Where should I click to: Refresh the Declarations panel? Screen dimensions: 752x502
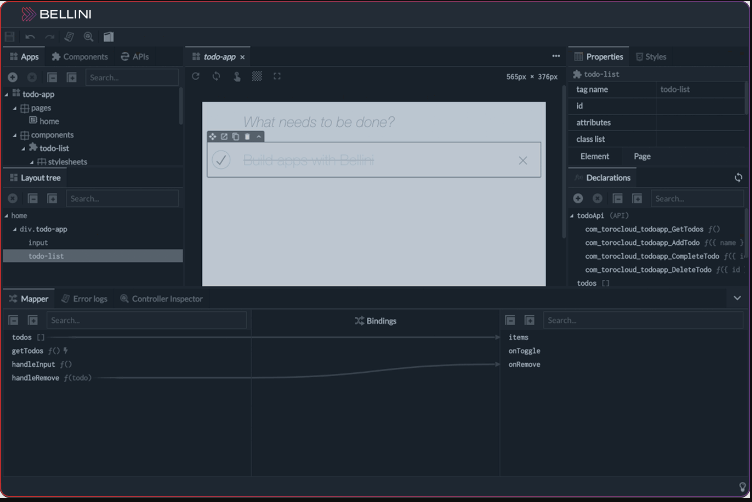pyautogui.click(x=738, y=178)
